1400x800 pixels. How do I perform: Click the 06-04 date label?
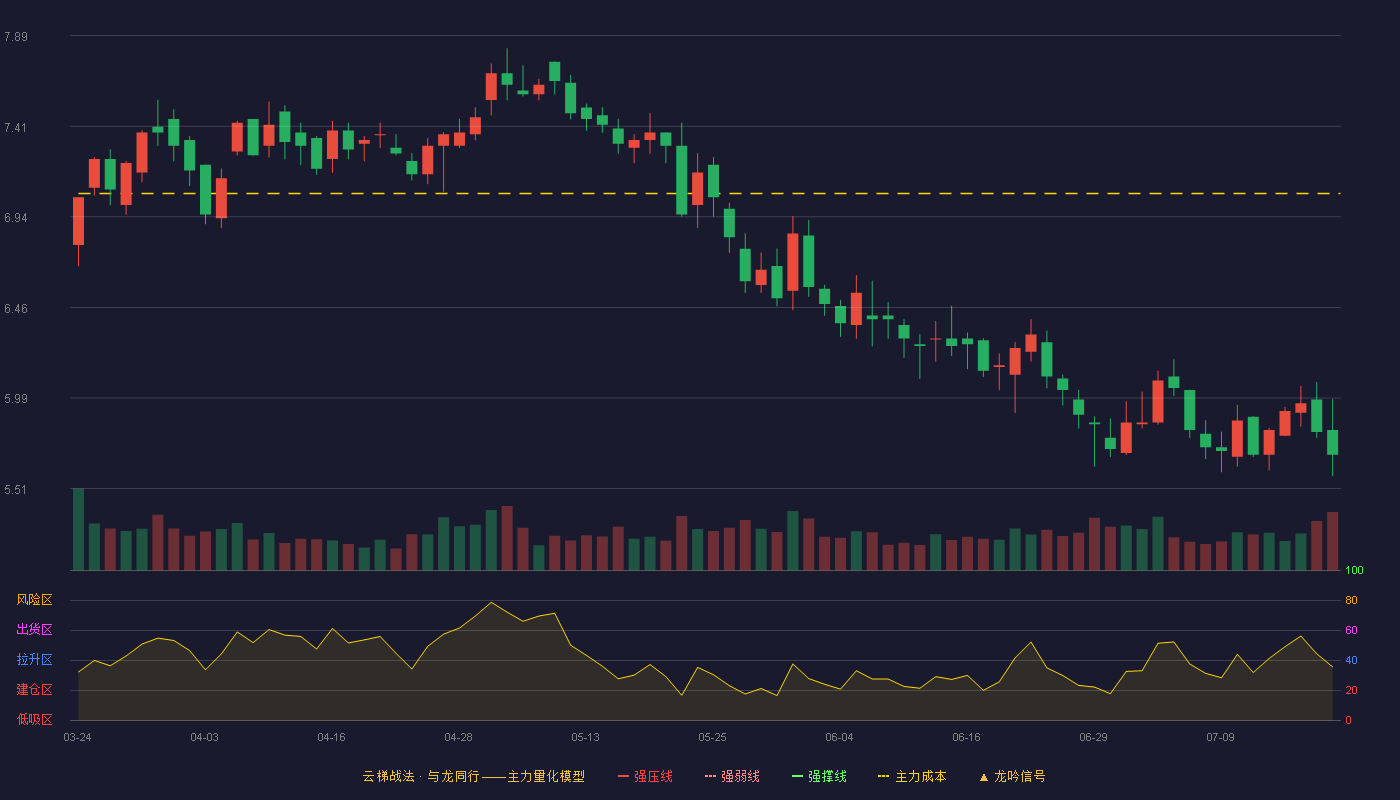(x=839, y=737)
